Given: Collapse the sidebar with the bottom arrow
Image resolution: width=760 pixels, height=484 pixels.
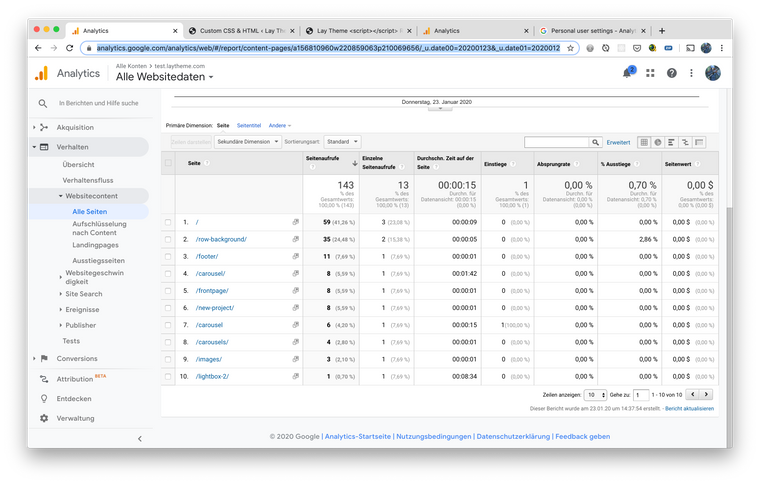Looking at the screenshot, I should (x=139, y=438).
